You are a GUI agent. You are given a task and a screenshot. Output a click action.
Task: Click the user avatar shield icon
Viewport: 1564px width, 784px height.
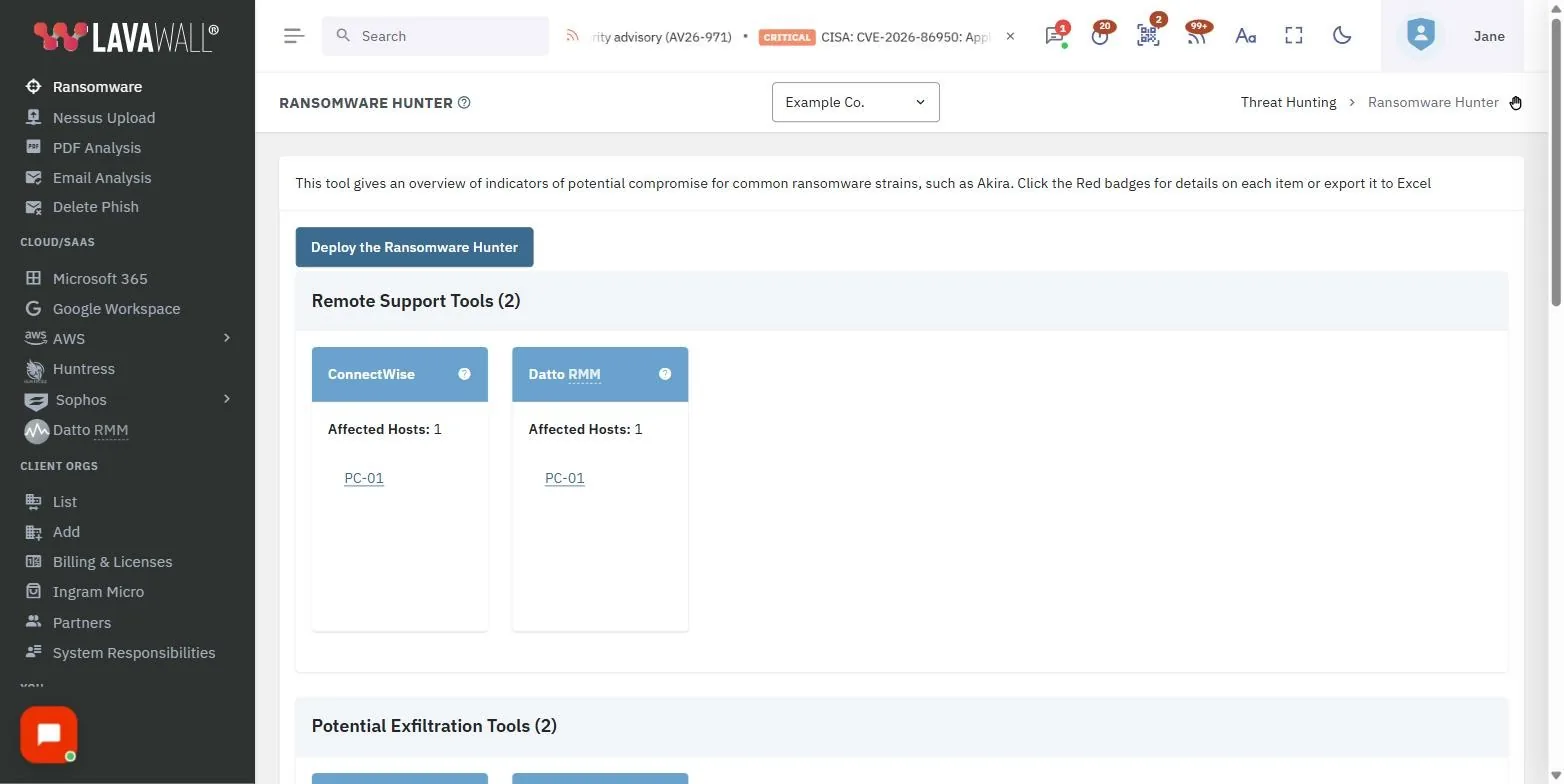click(x=1420, y=36)
